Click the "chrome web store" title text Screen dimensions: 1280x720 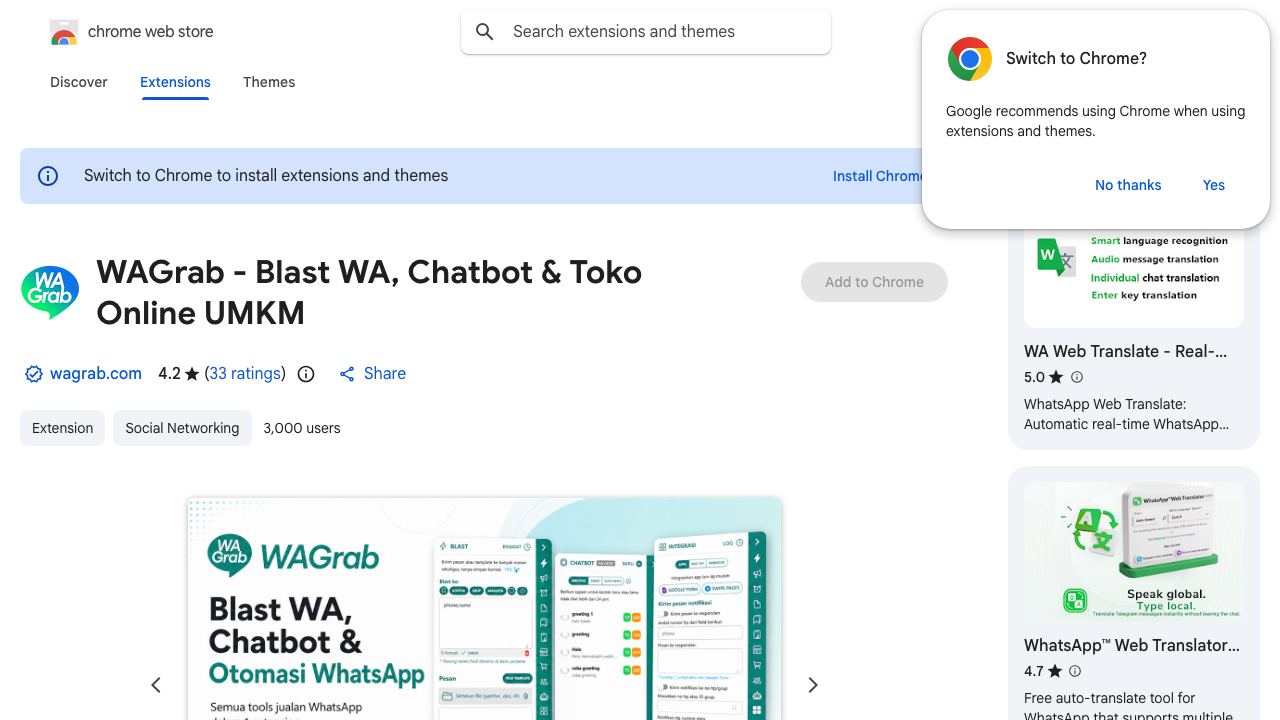point(151,32)
